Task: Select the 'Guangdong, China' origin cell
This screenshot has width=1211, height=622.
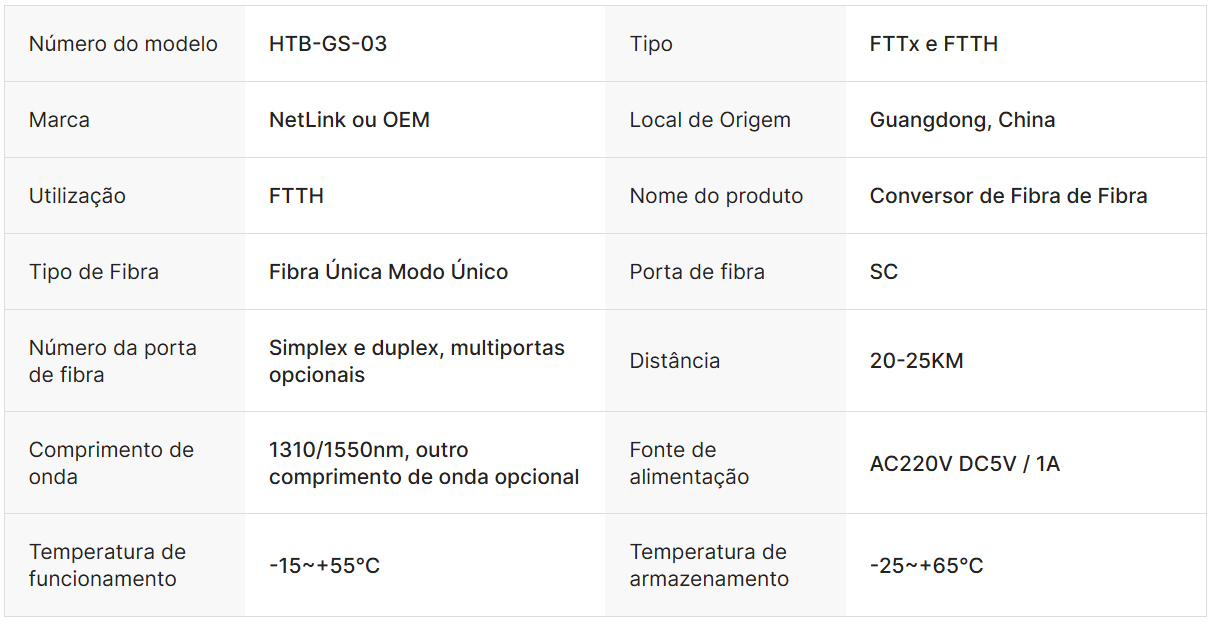Action: pos(962,120)
